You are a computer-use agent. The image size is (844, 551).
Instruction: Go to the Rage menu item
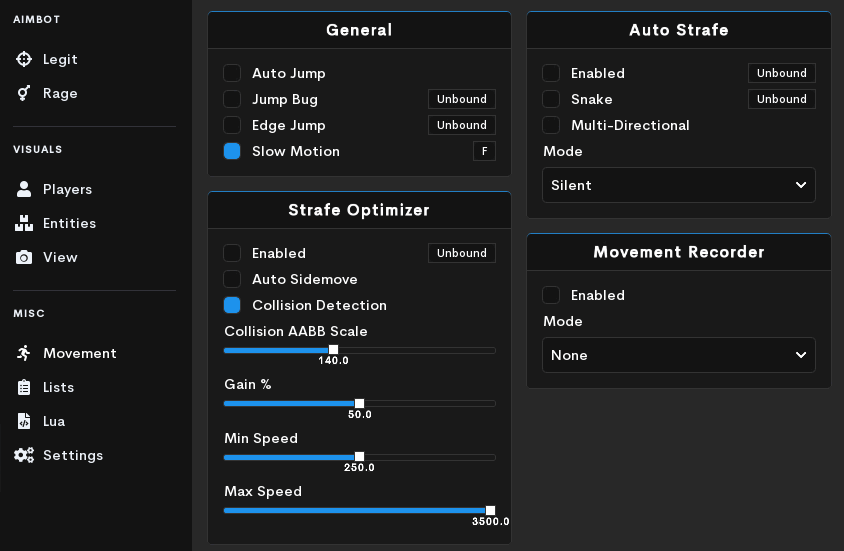pyautogui.click(x=60, y=93)
